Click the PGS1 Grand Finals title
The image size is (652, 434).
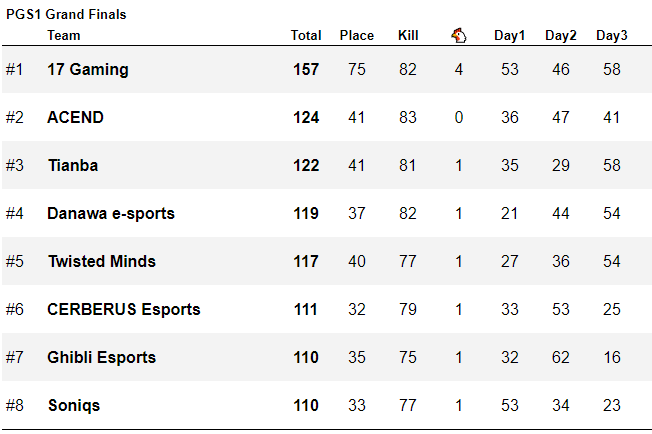pos(66,15)
